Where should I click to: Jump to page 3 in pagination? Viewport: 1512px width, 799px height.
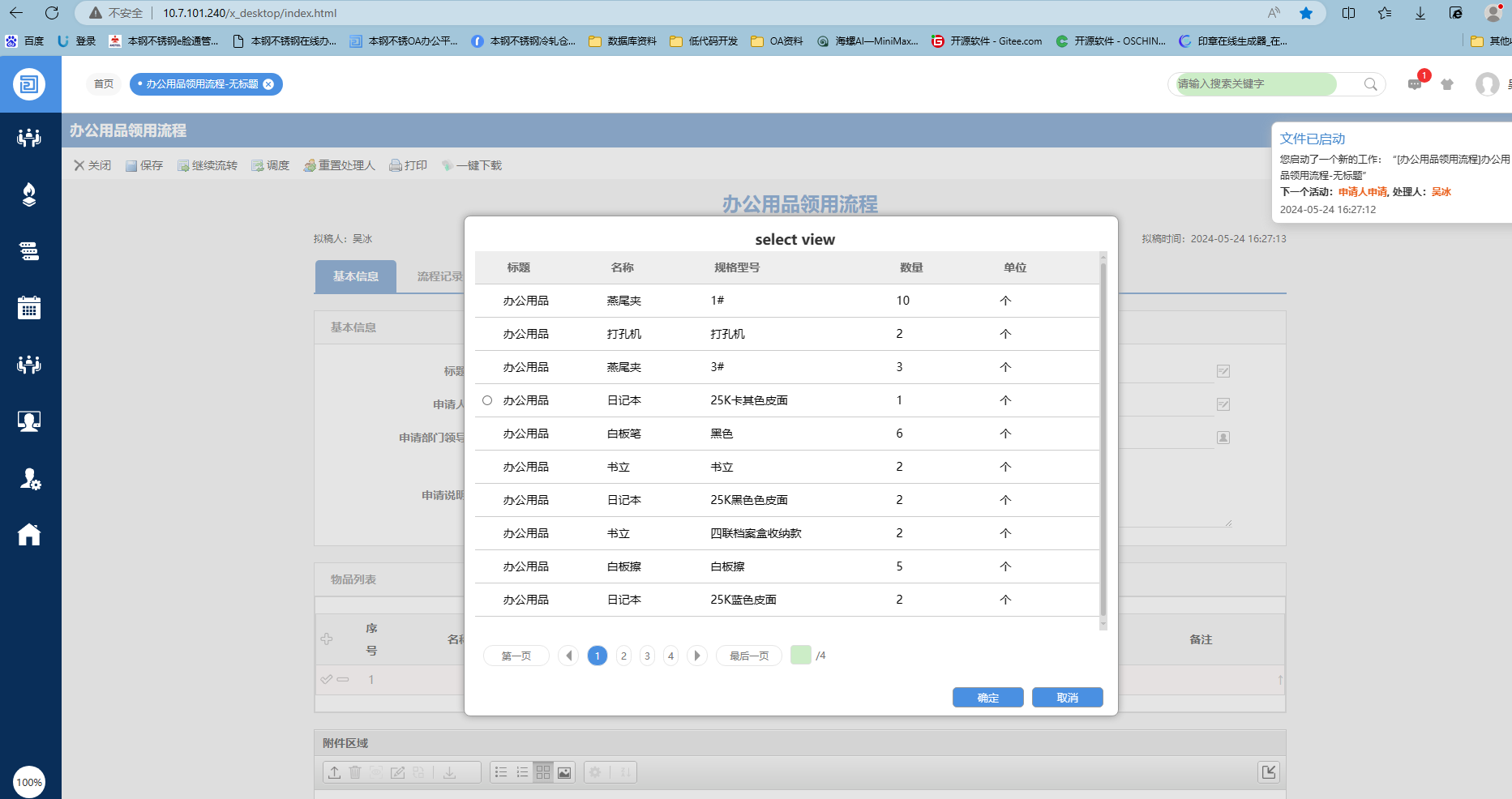tap(647, 656)
